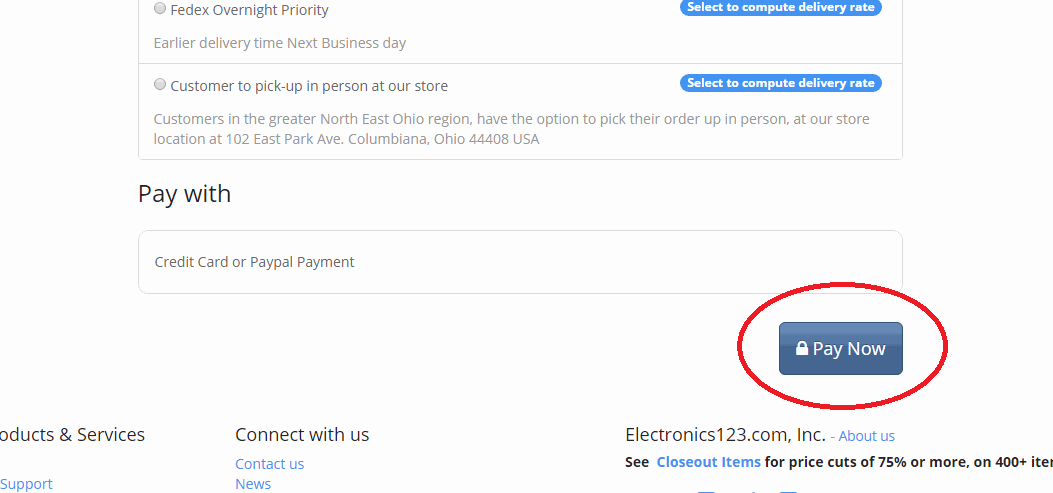Open the Closeout Items link

click(x=708, y=462)
